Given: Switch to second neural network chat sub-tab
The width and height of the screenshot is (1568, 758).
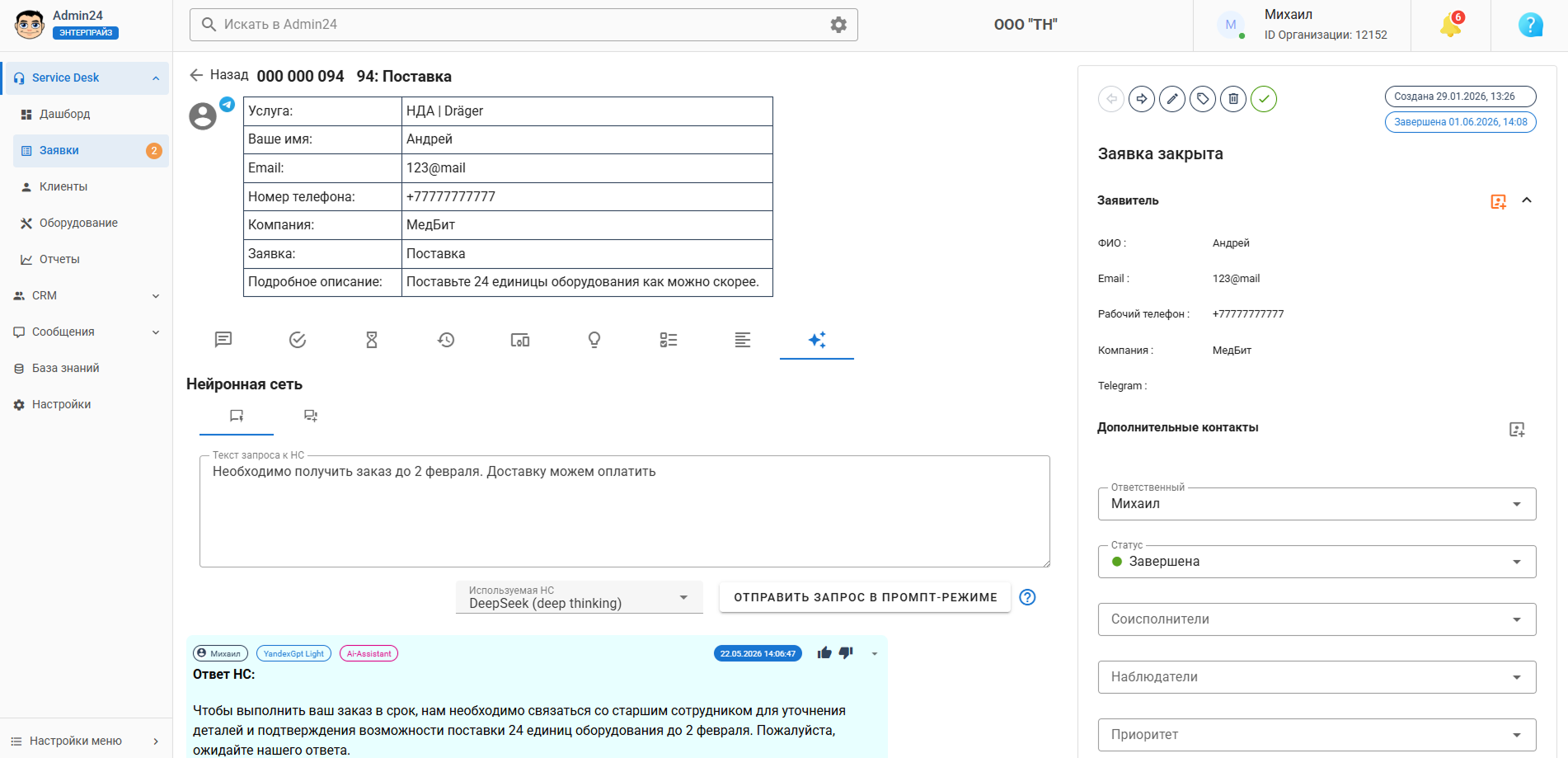Looking at the screenshot, I should [x=311, y=416].
